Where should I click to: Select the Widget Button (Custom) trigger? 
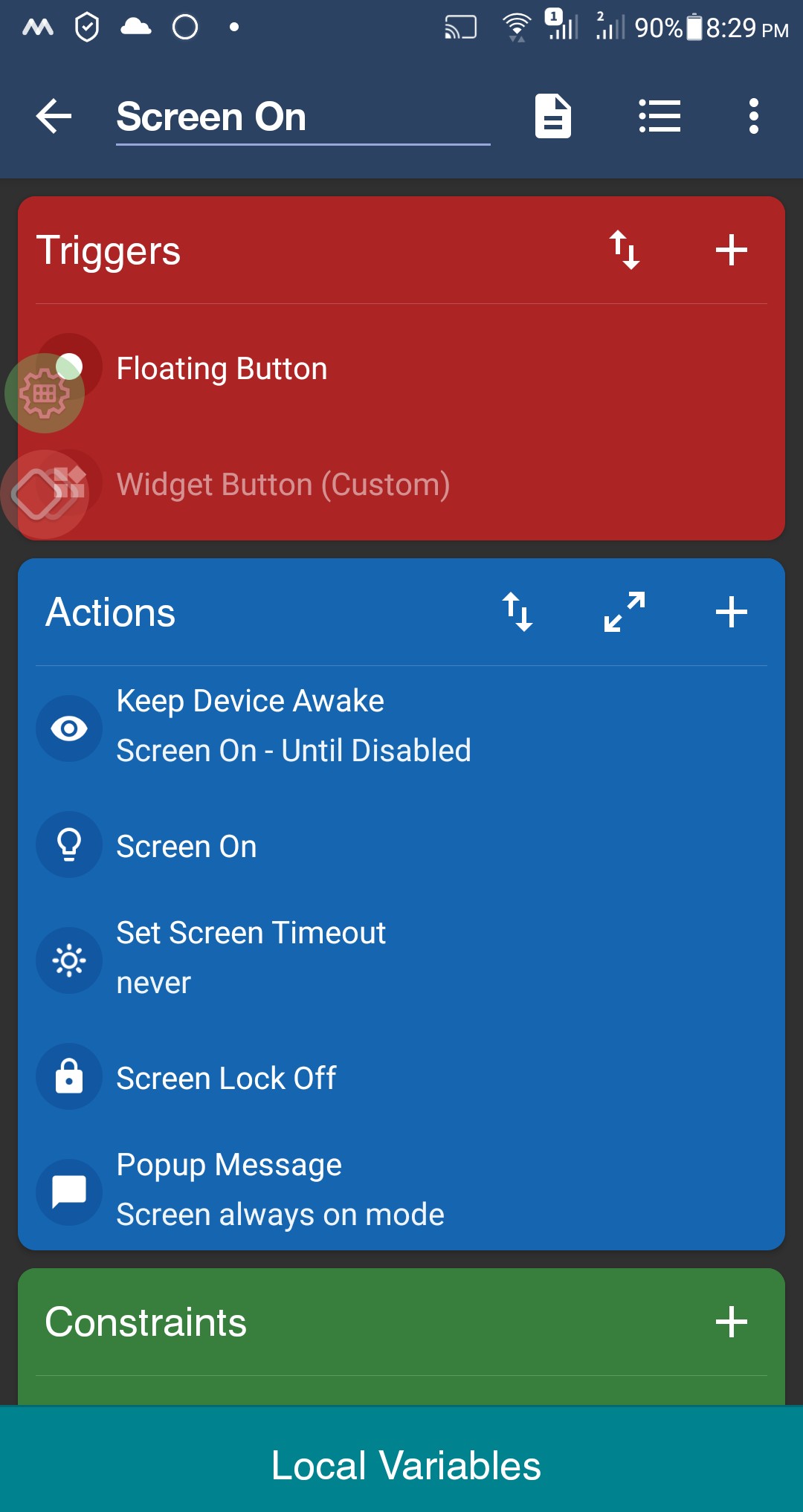click(401, 485)
